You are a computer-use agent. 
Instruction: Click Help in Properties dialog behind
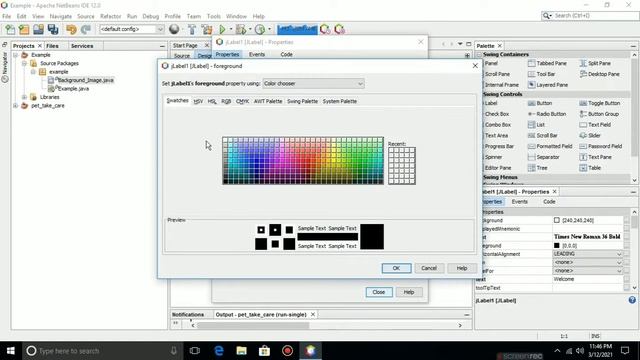[x=409, y=292]
